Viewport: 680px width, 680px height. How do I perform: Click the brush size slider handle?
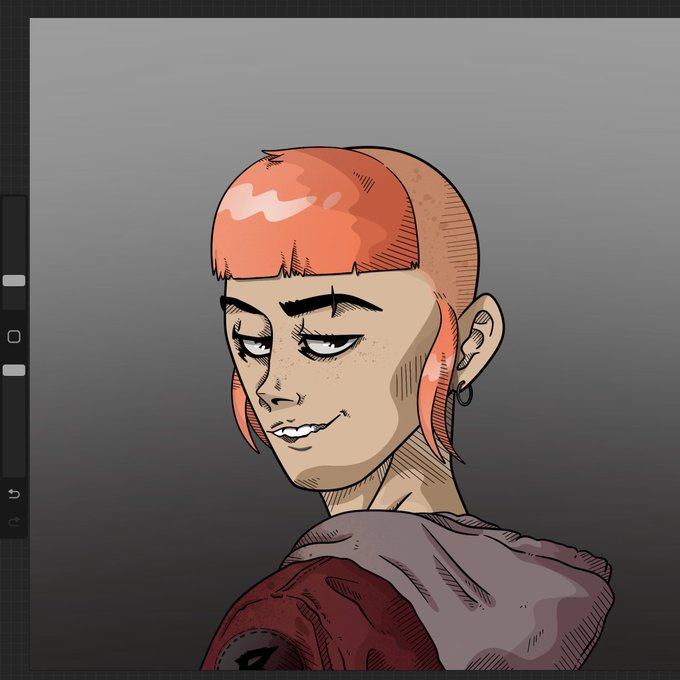coord(14,281)
